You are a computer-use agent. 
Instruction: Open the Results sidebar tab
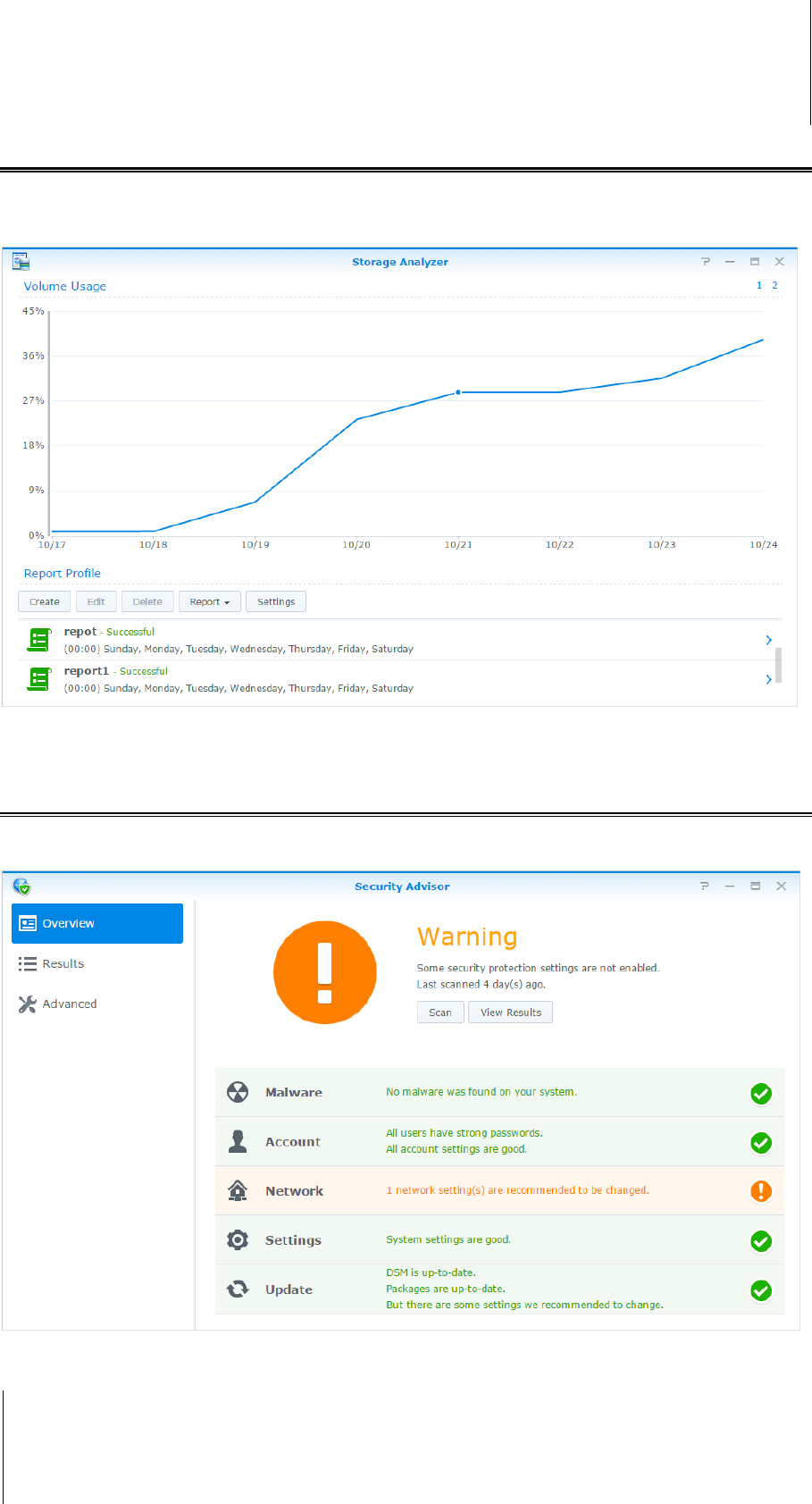(x=63, y=963)
